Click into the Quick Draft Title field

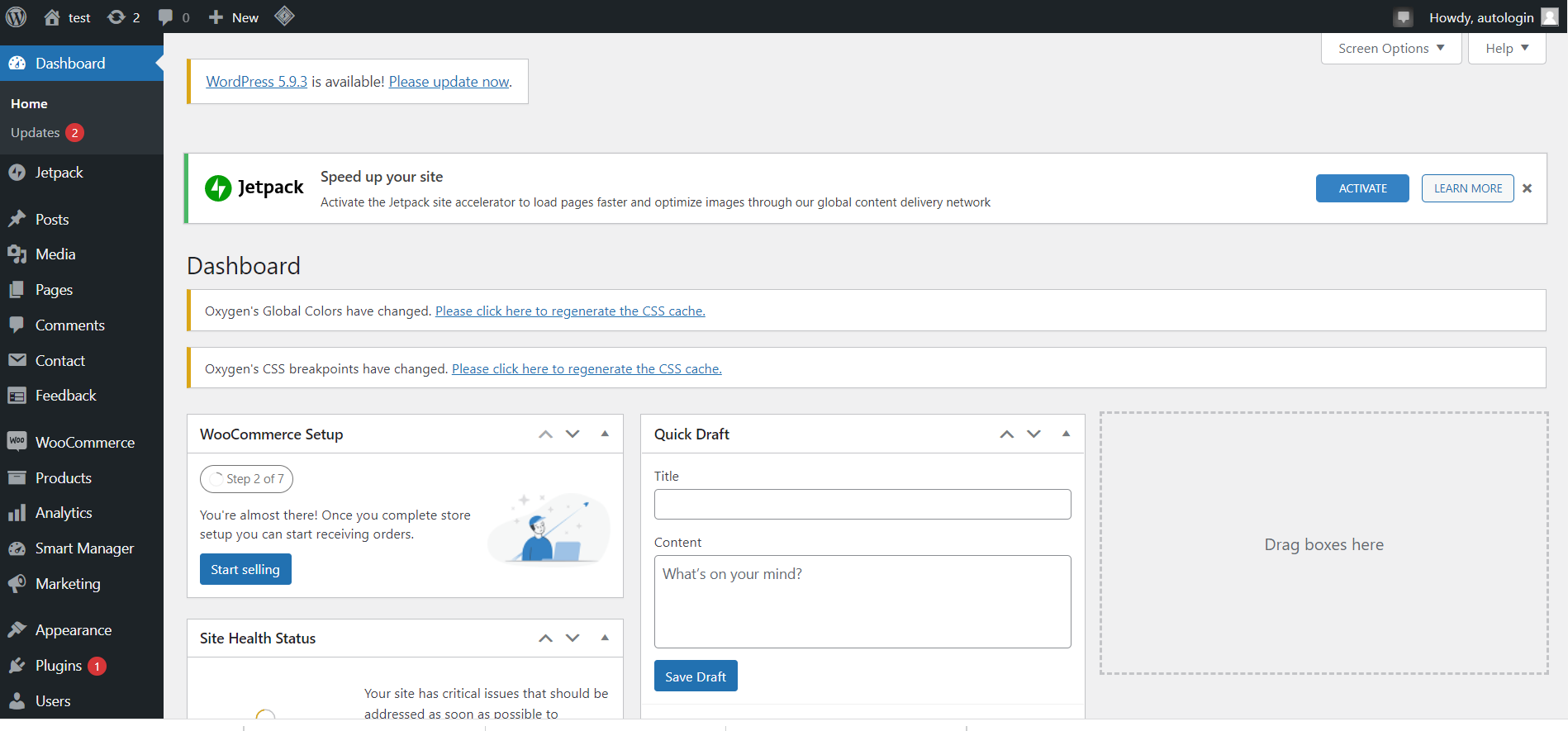tap(862, 505)
